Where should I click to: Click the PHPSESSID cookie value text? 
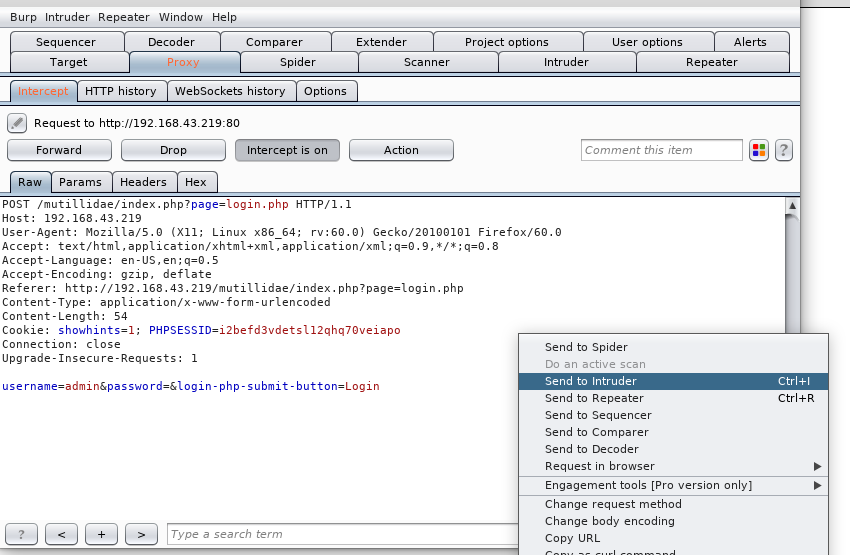click(x=310, y=330)
